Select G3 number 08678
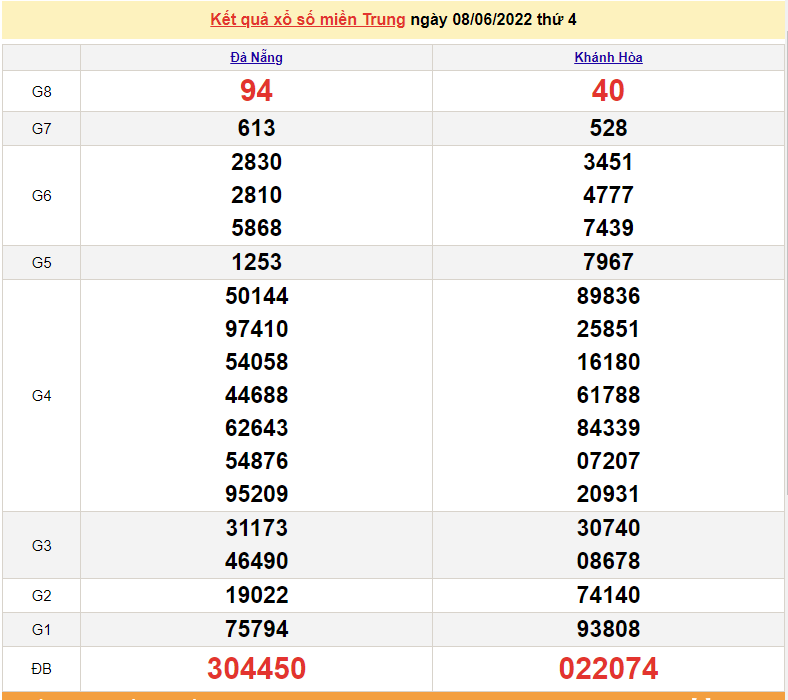 tap(608, 561)
